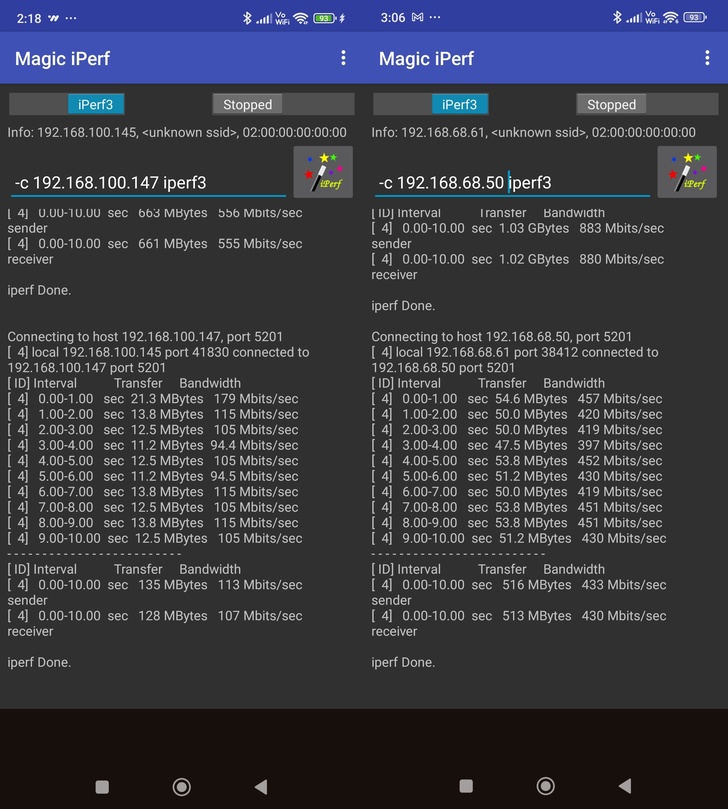
Task: Tap Bluetooth status icon in right status bar
Action: click(617, 17)
